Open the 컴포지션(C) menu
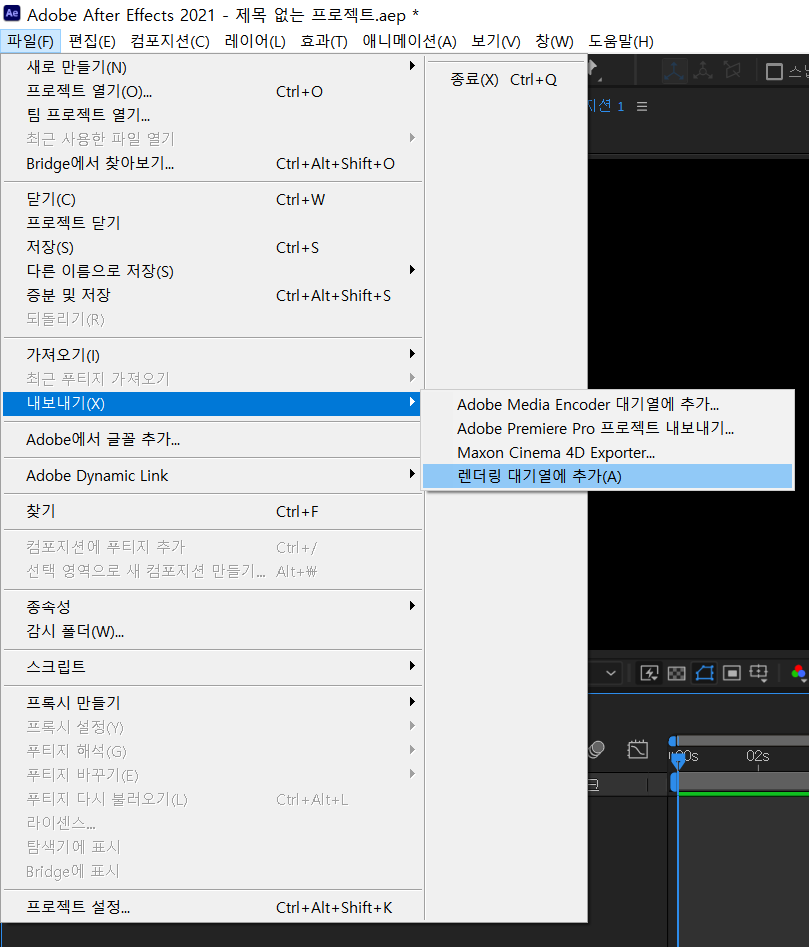Screen dimensions: 809x947 170,41
